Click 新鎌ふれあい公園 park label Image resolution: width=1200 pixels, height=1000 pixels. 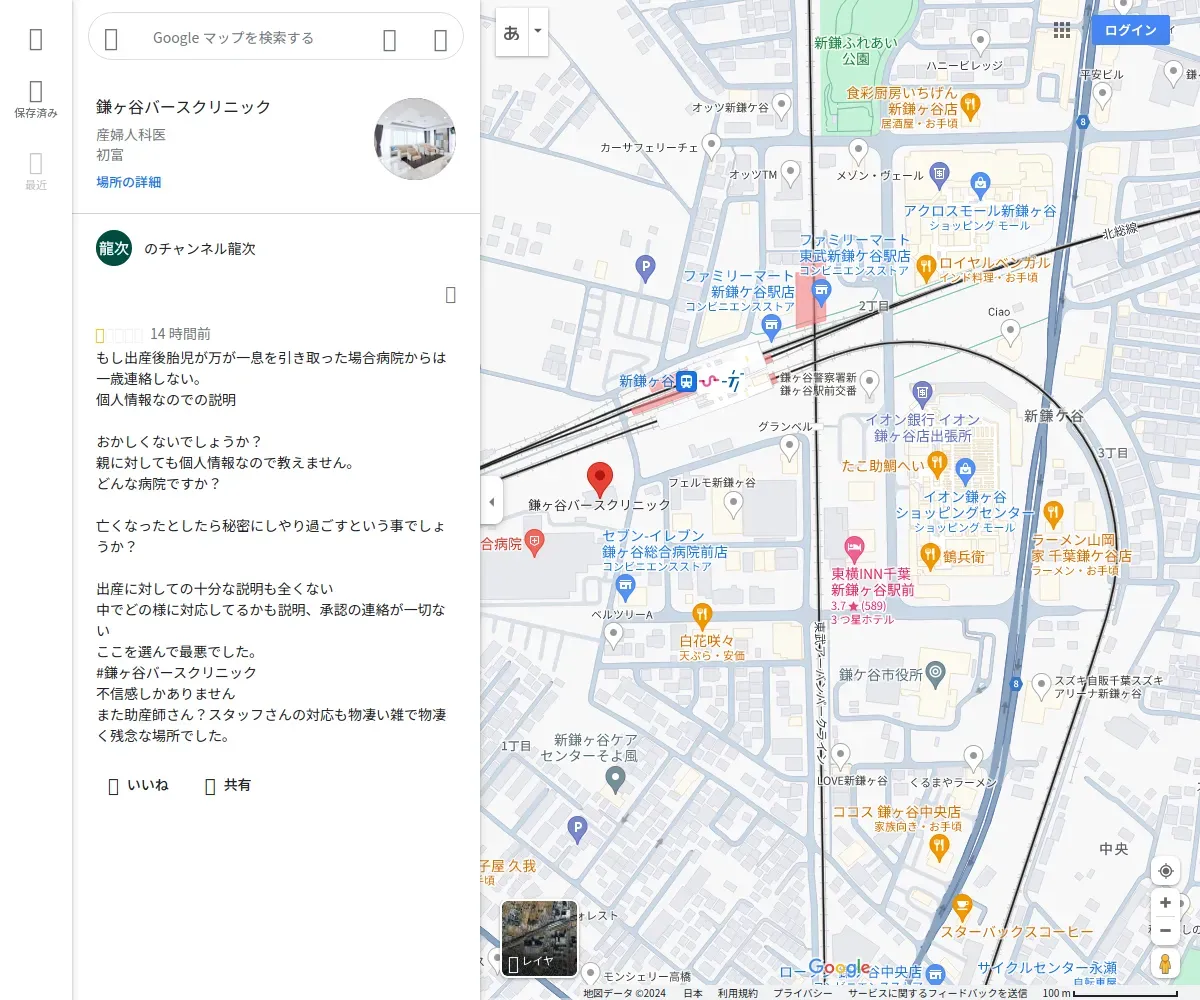click(855, 51)
